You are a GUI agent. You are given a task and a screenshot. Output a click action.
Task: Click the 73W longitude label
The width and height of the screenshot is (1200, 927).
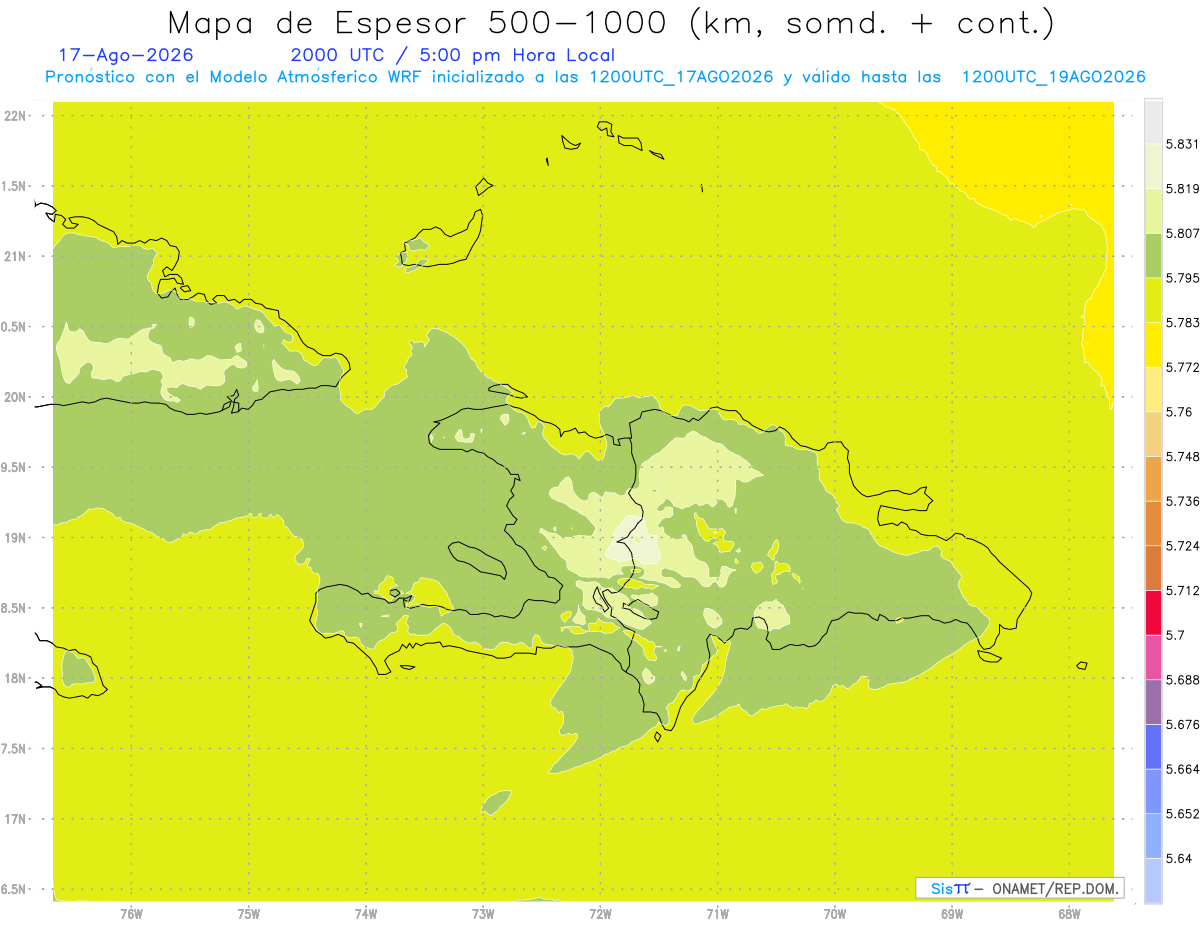(x=483, y=913)
